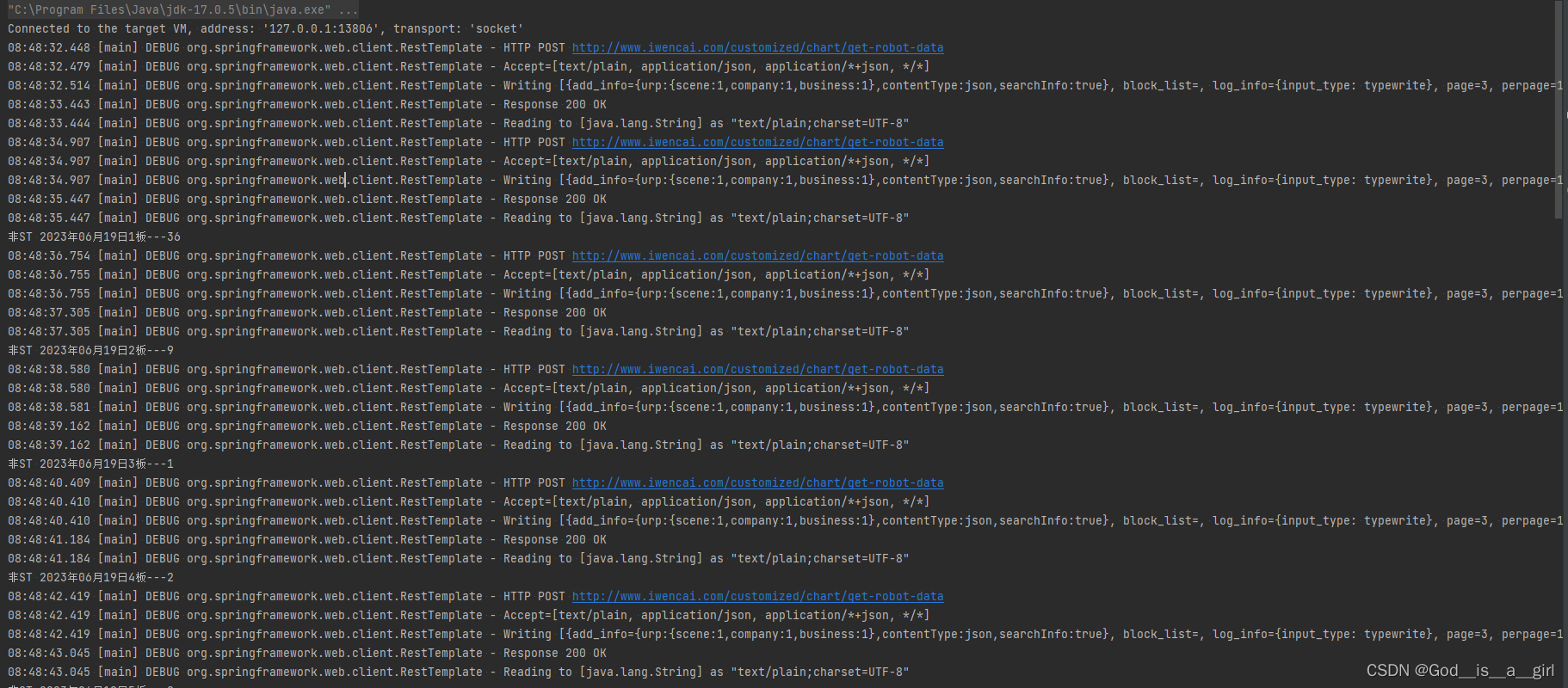Click the Accept header text at 08:48:32.479
1568x688 pixels.
click(x=717, y=67)
